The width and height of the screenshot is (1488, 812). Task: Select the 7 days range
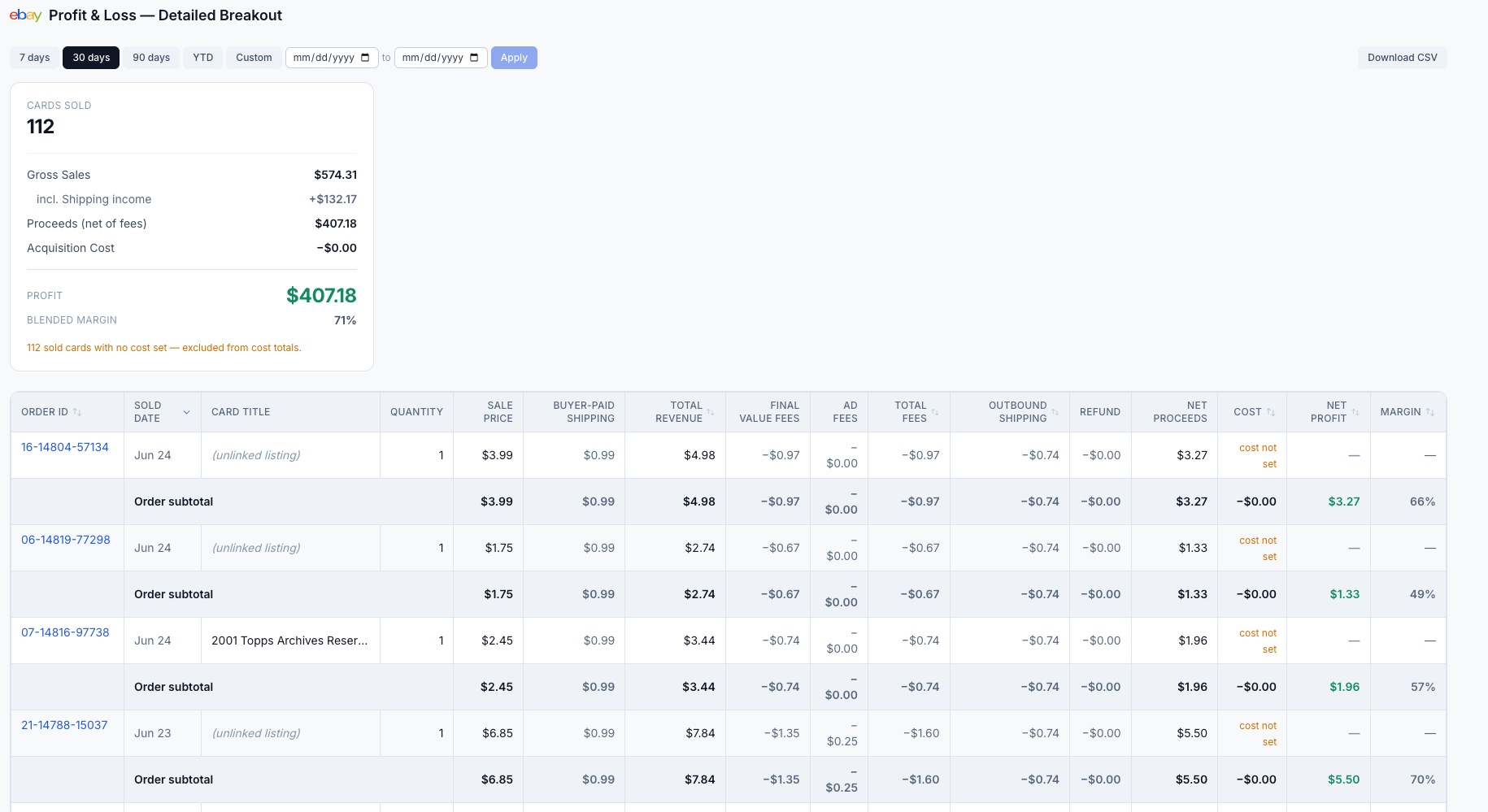click(x=35, y=58)
